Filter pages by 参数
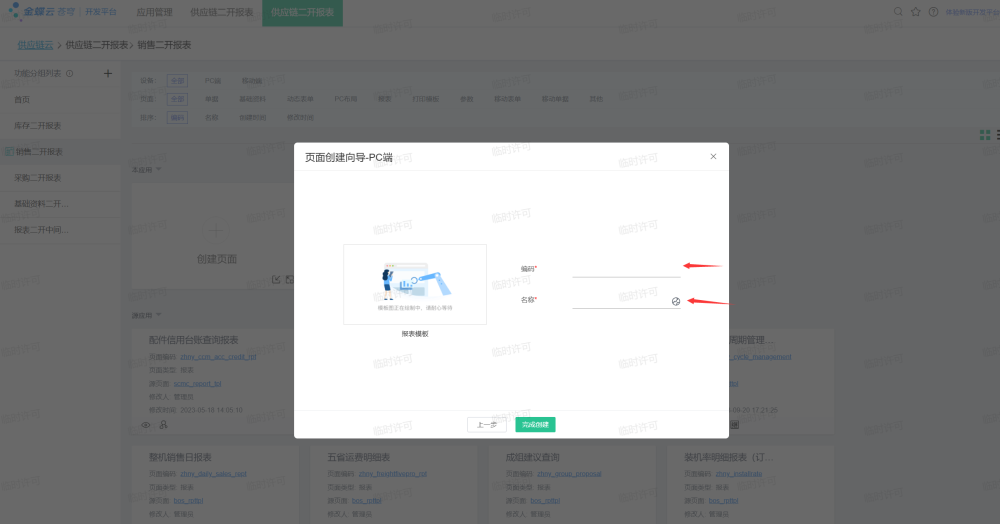Image resolution: width=1000 pixels, height=524 pixels. click(467, 99)
